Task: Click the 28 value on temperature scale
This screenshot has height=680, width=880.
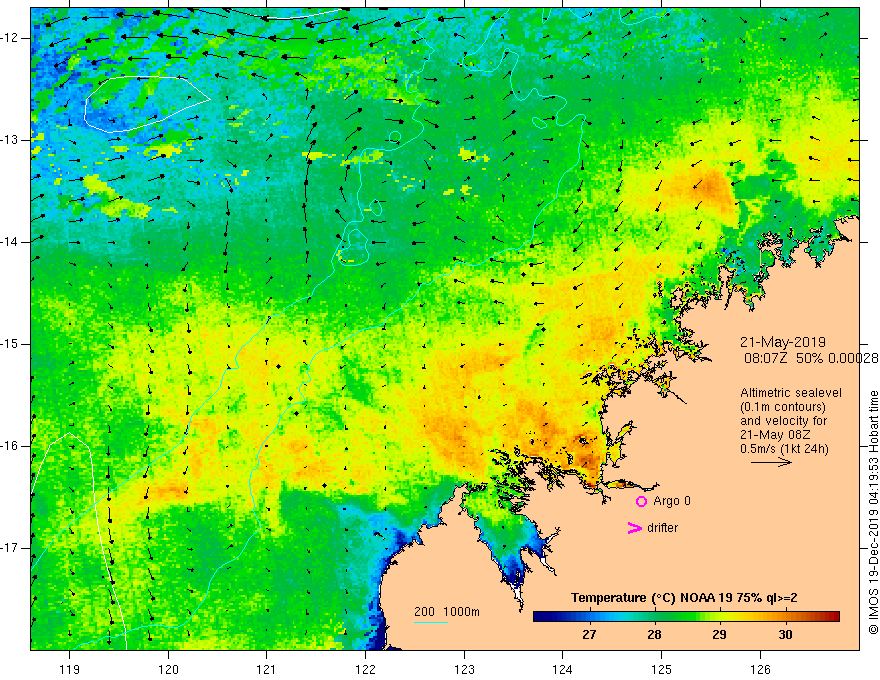Action: click(x=654, y=635)
